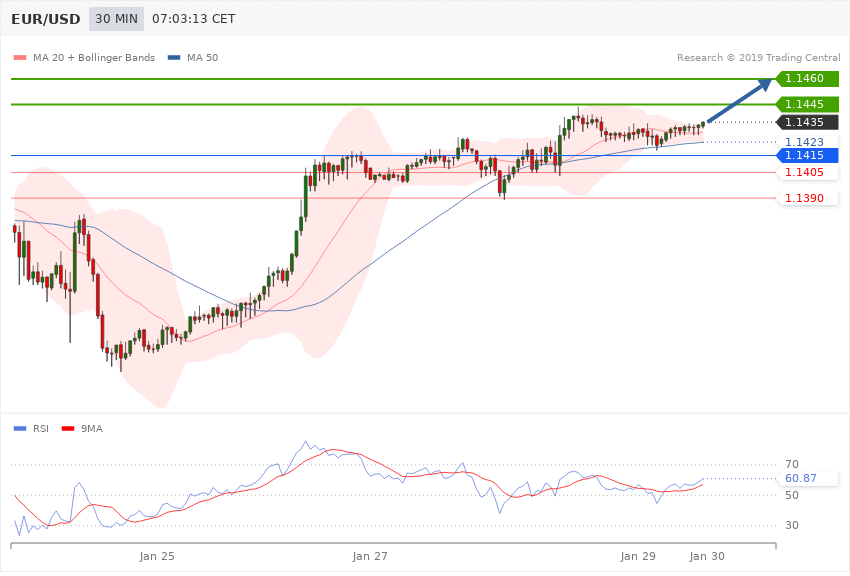Click the RSI legend label
This screenshot has width=850, height=576.
[41, 429]
